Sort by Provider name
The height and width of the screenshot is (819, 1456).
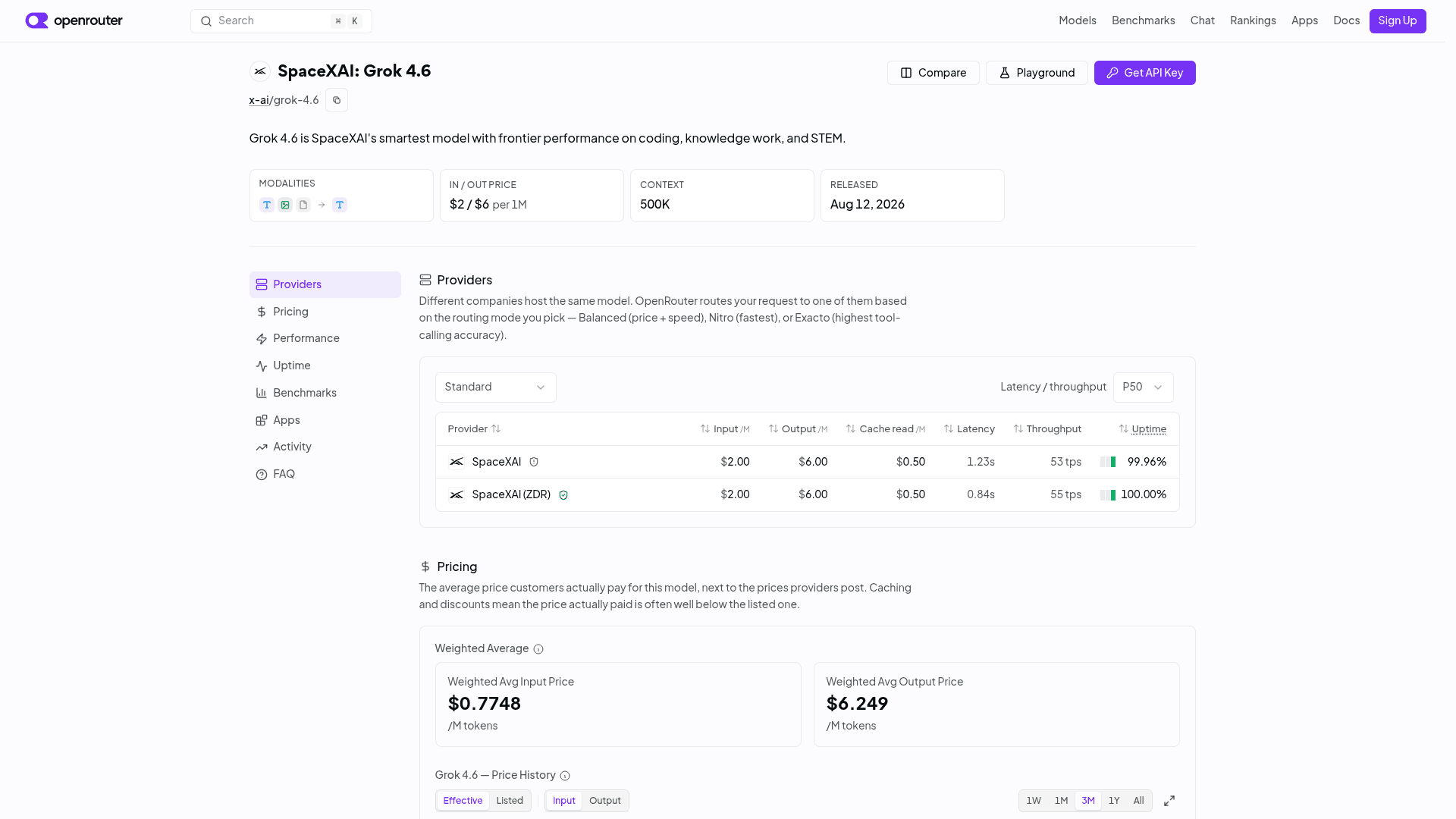[x=474, y=429]
